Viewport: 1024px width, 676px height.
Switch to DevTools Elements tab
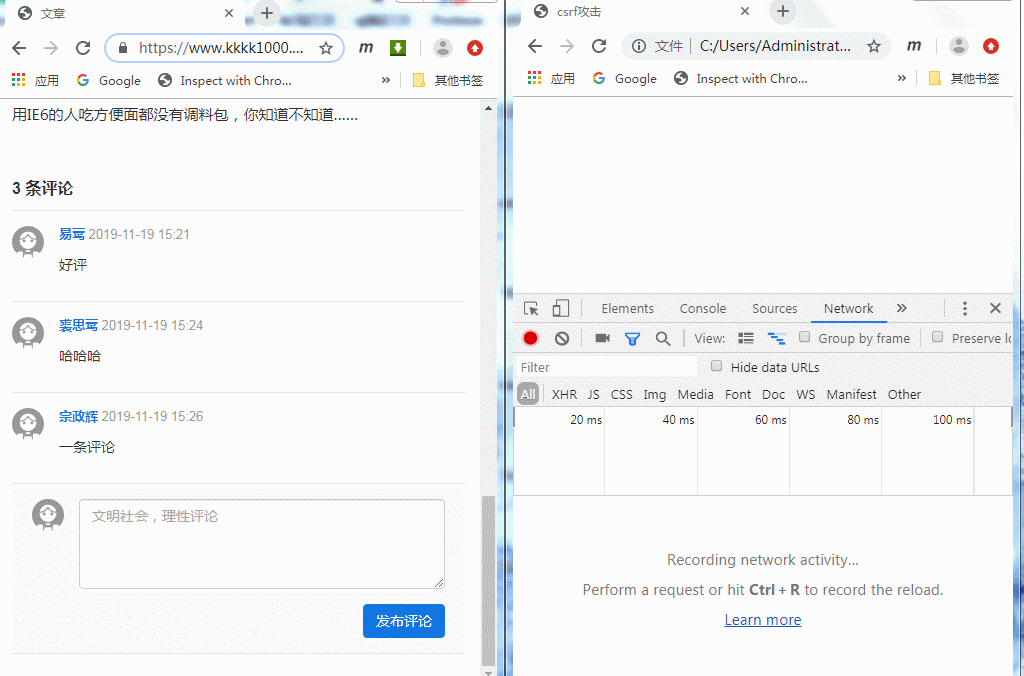[628, 308]
